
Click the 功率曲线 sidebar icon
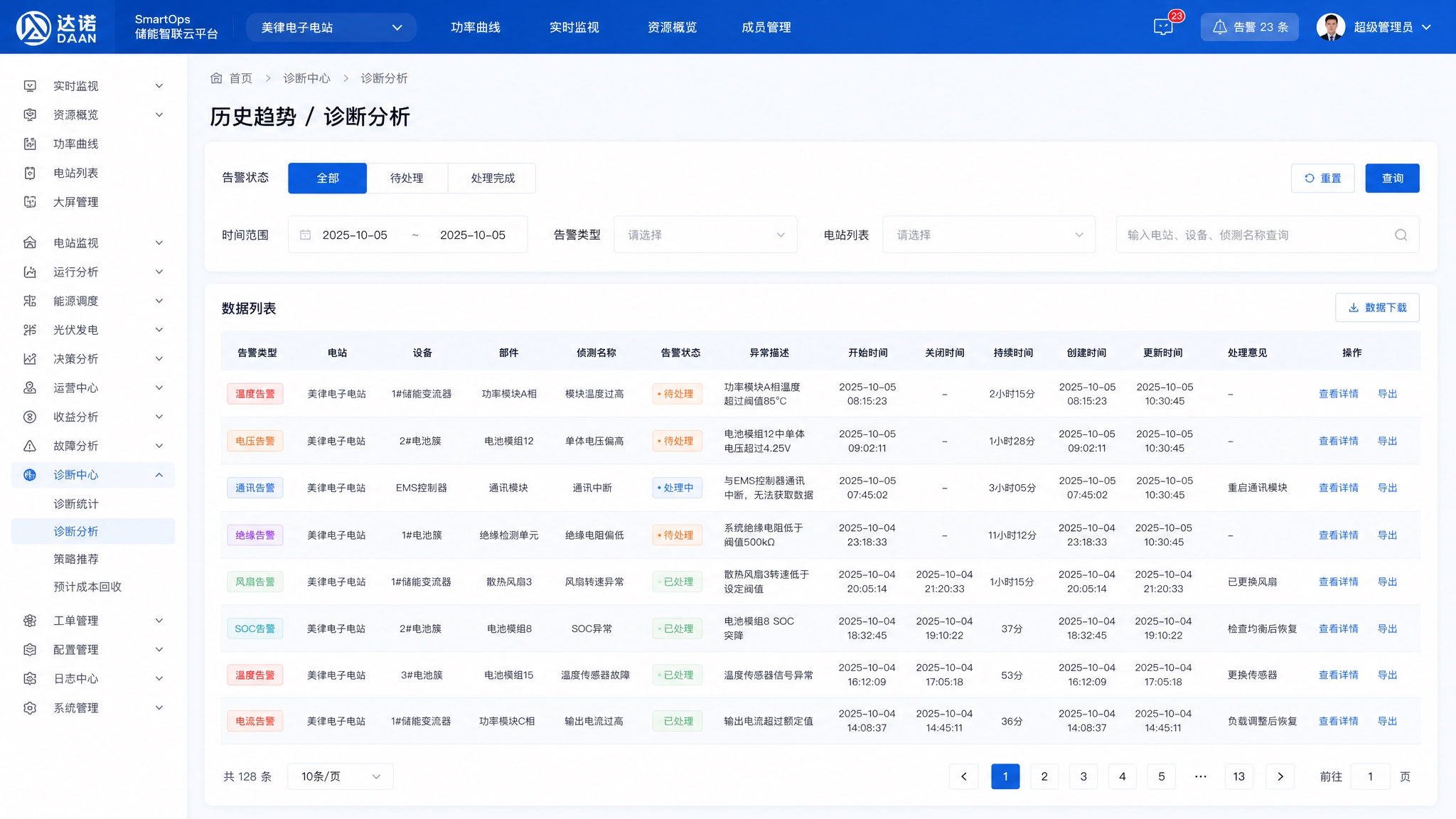pos(30,144)
